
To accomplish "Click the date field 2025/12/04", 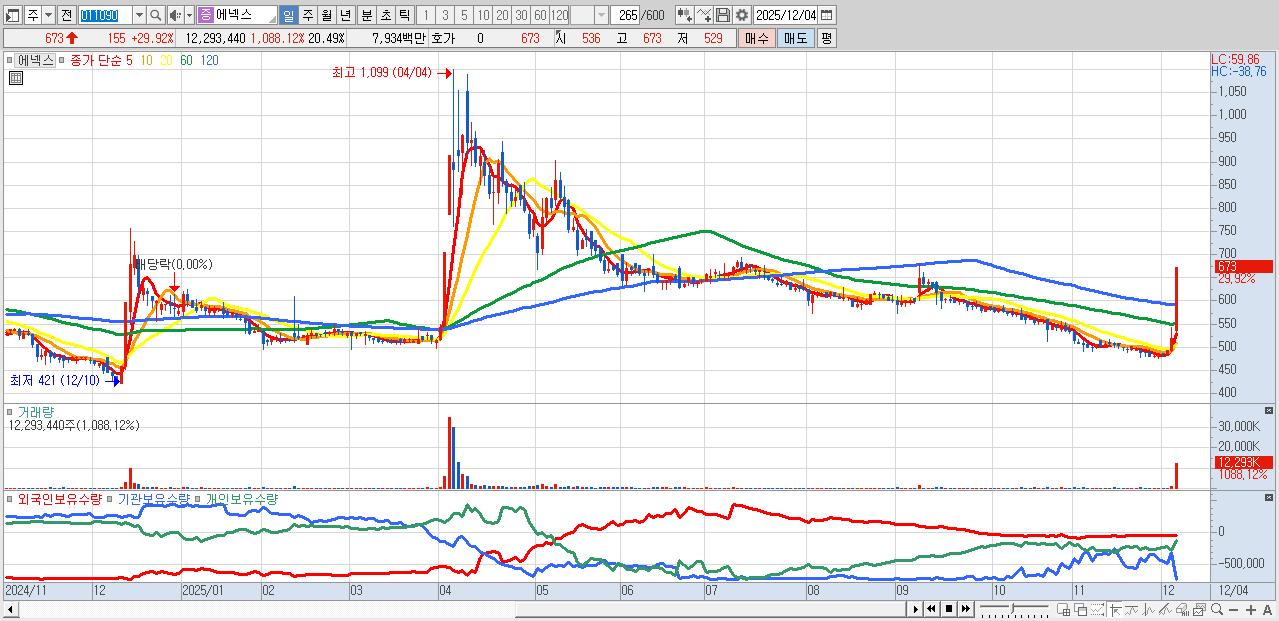I will [x=786, y=15].
